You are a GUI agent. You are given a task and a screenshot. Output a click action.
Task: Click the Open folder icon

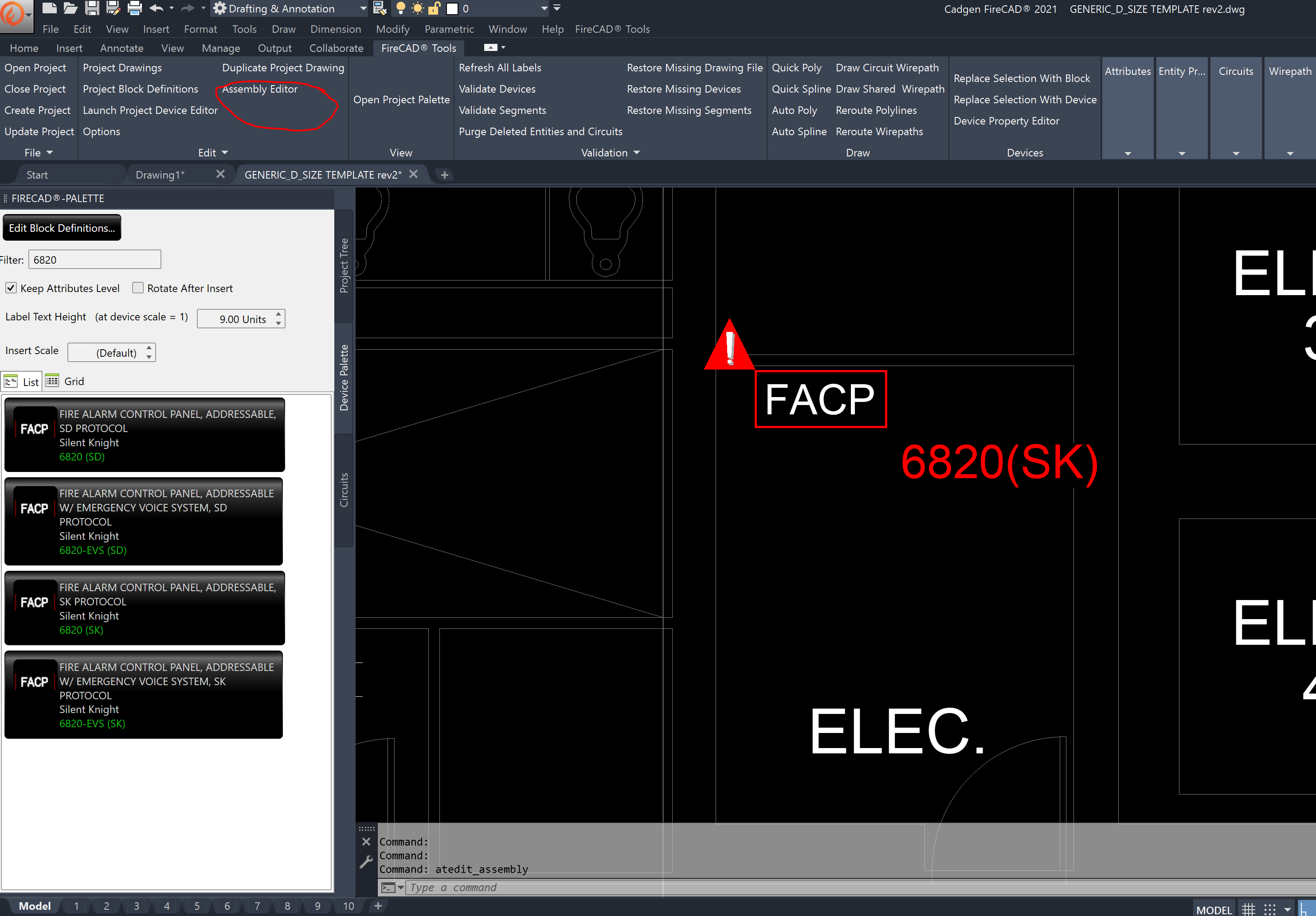(x=70, y=8)
